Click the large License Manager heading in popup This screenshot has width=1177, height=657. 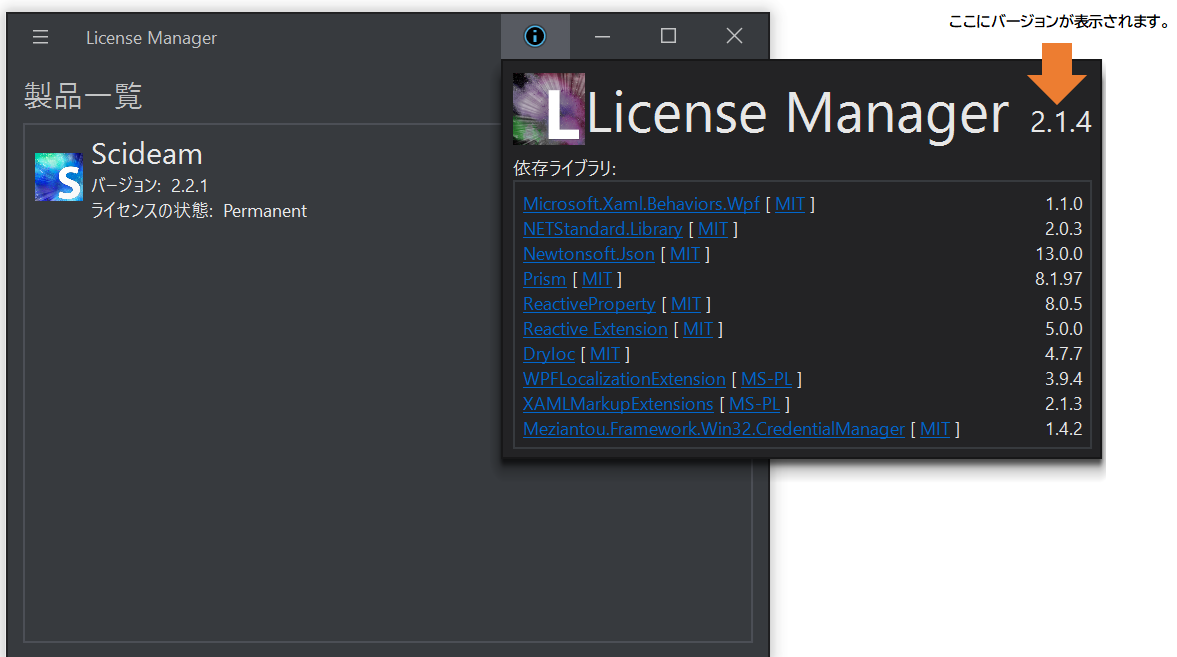coord(797,114)
